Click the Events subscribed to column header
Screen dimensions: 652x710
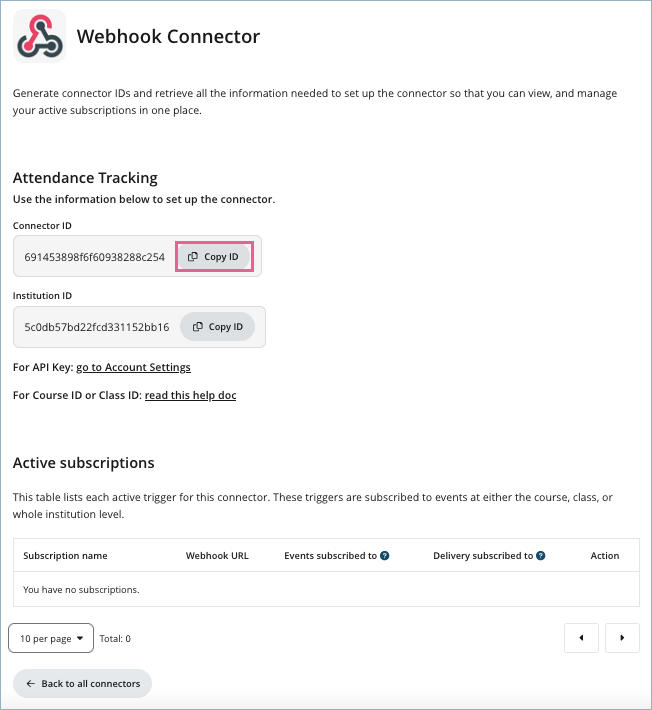click(x=330, y=556)
